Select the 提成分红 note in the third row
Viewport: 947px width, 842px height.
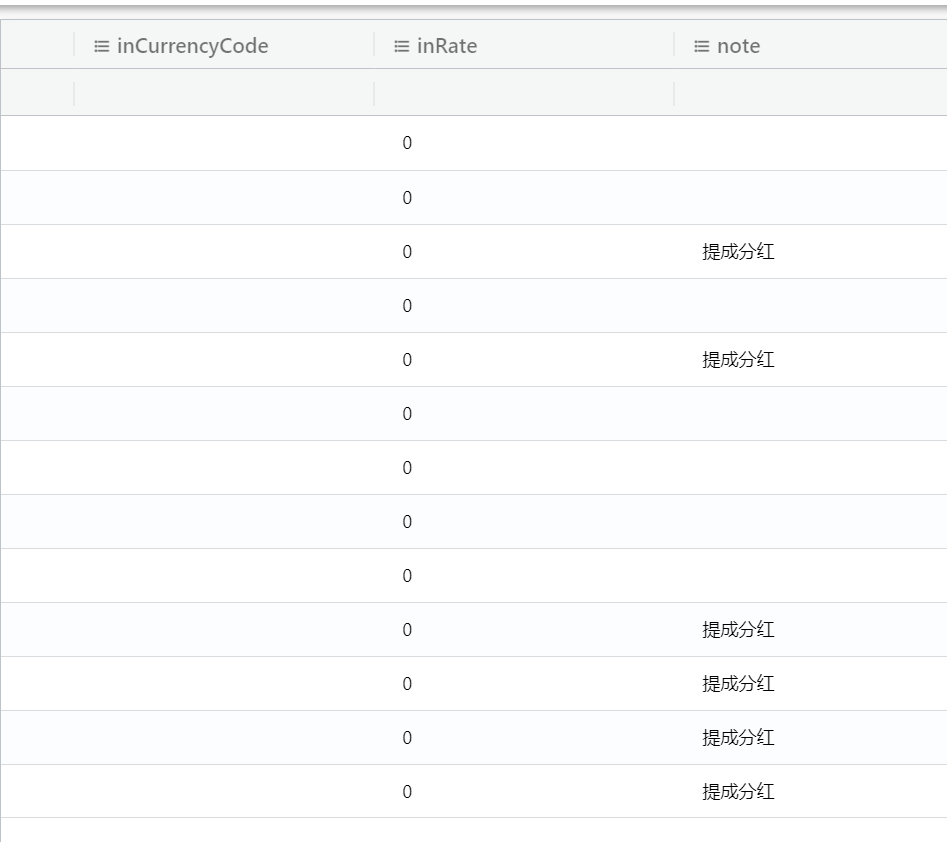point(738,252)
